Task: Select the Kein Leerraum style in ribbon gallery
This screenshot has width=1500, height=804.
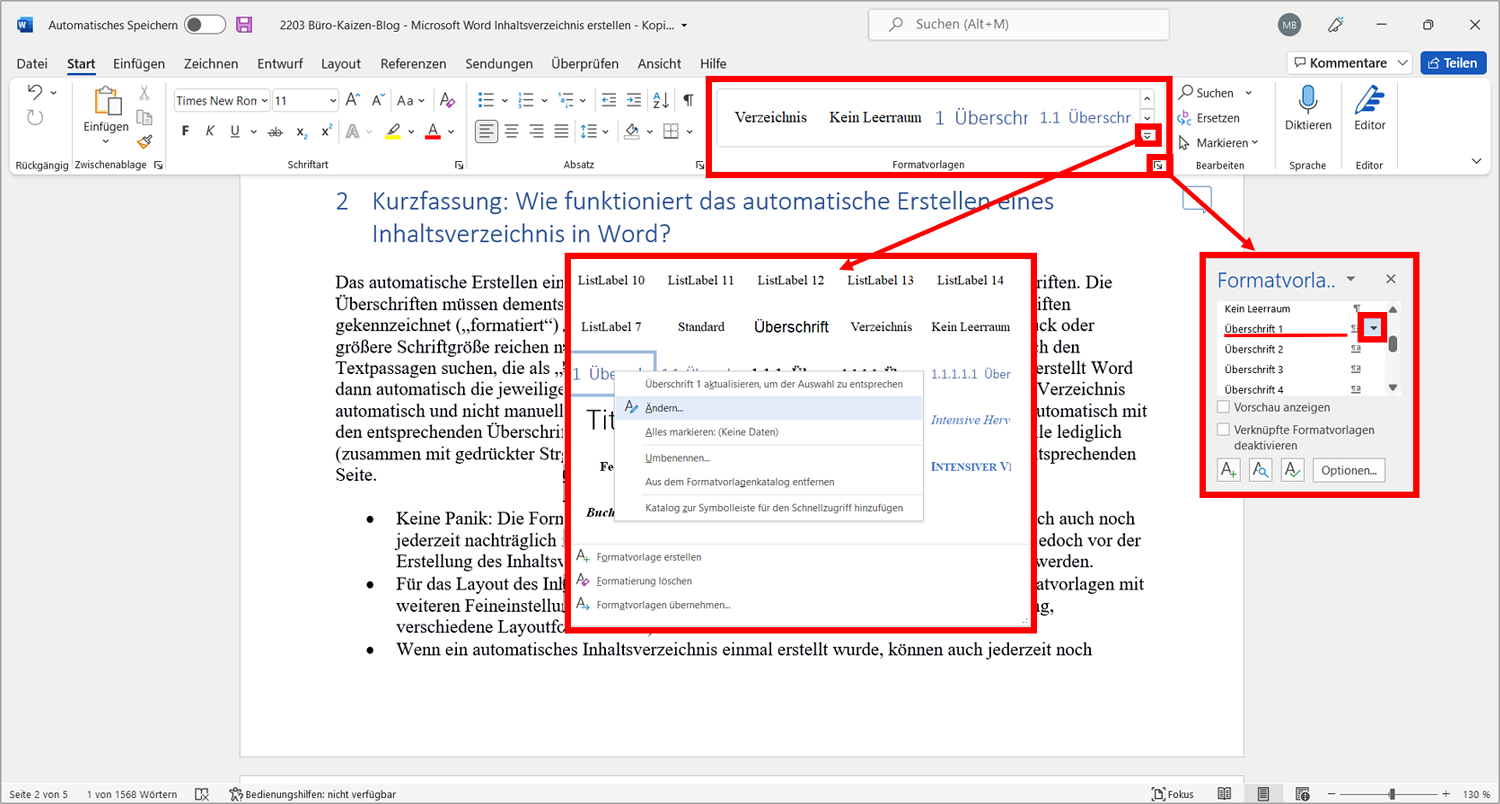Action: pos(875,117)
